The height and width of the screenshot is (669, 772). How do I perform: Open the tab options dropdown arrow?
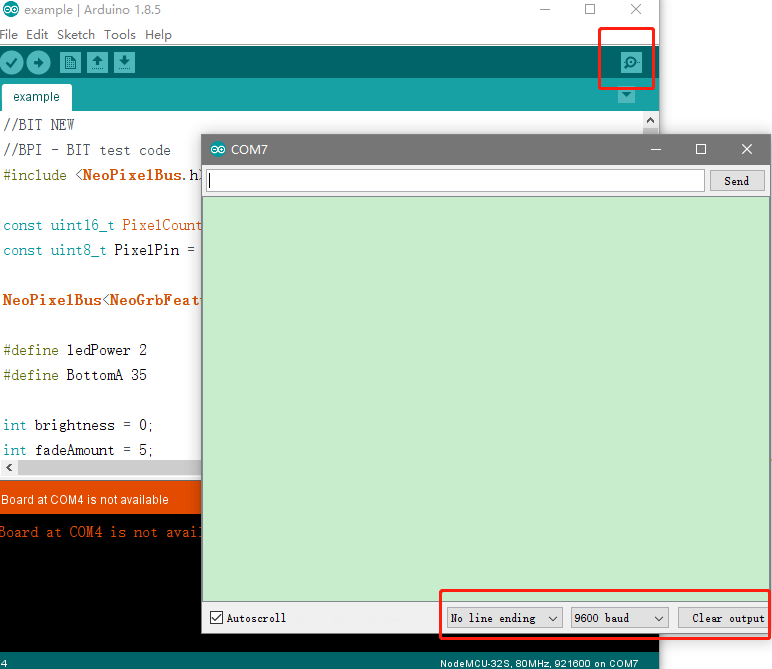click(627, 96)
